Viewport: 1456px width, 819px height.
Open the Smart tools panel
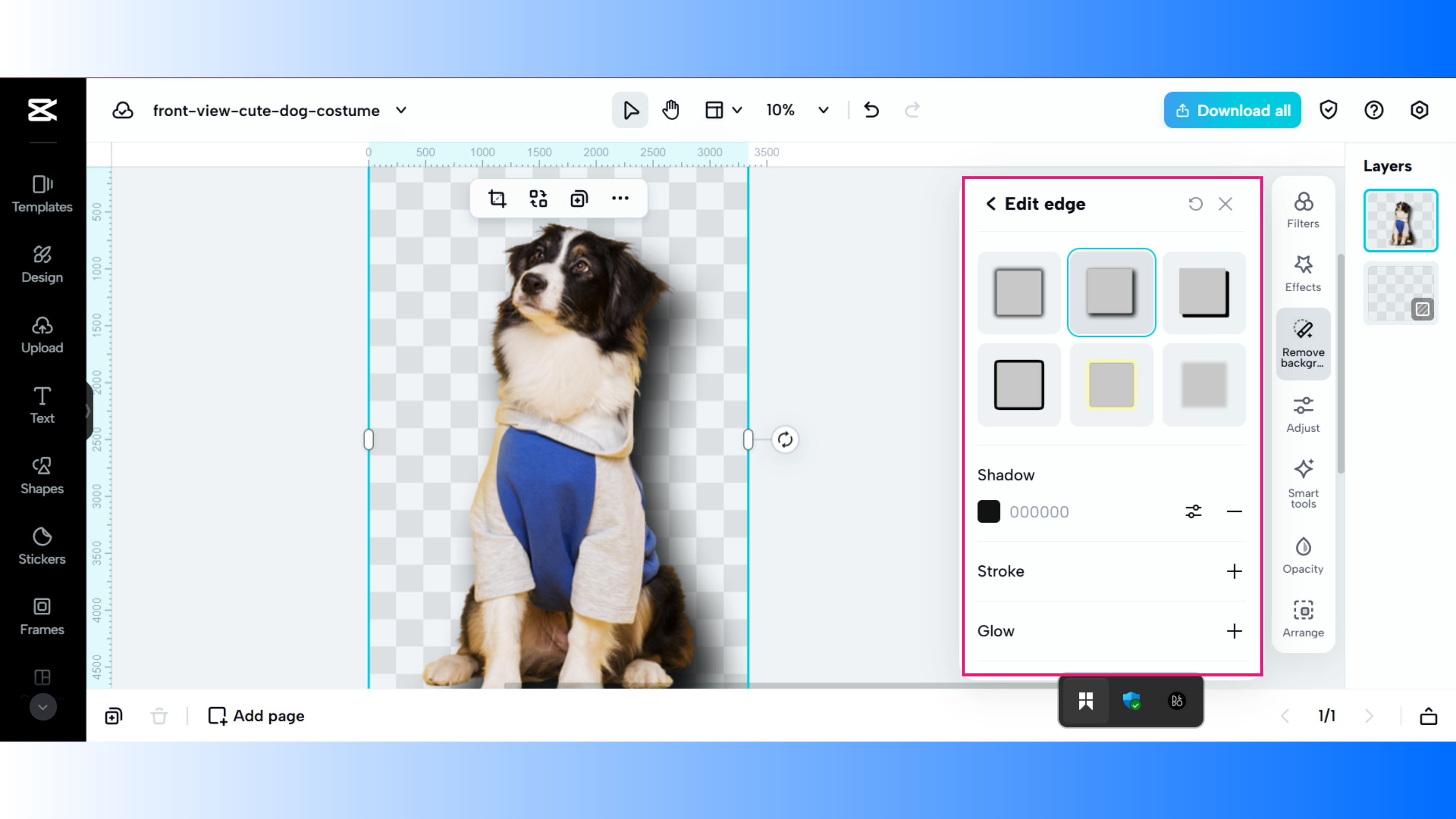tap(1303, 482)
